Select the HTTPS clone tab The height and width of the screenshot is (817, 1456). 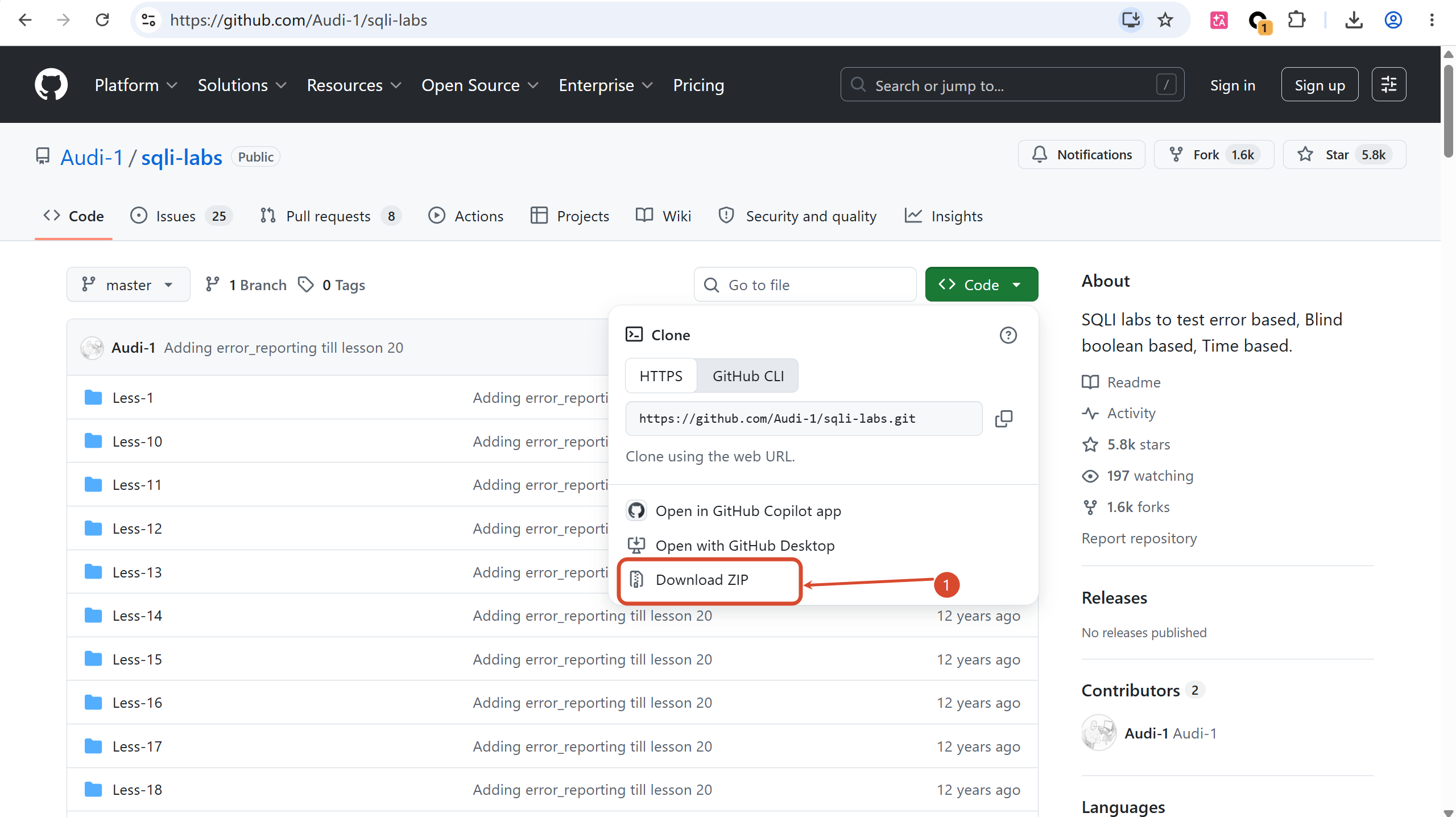pyautogui.click(x=661, y=376)
